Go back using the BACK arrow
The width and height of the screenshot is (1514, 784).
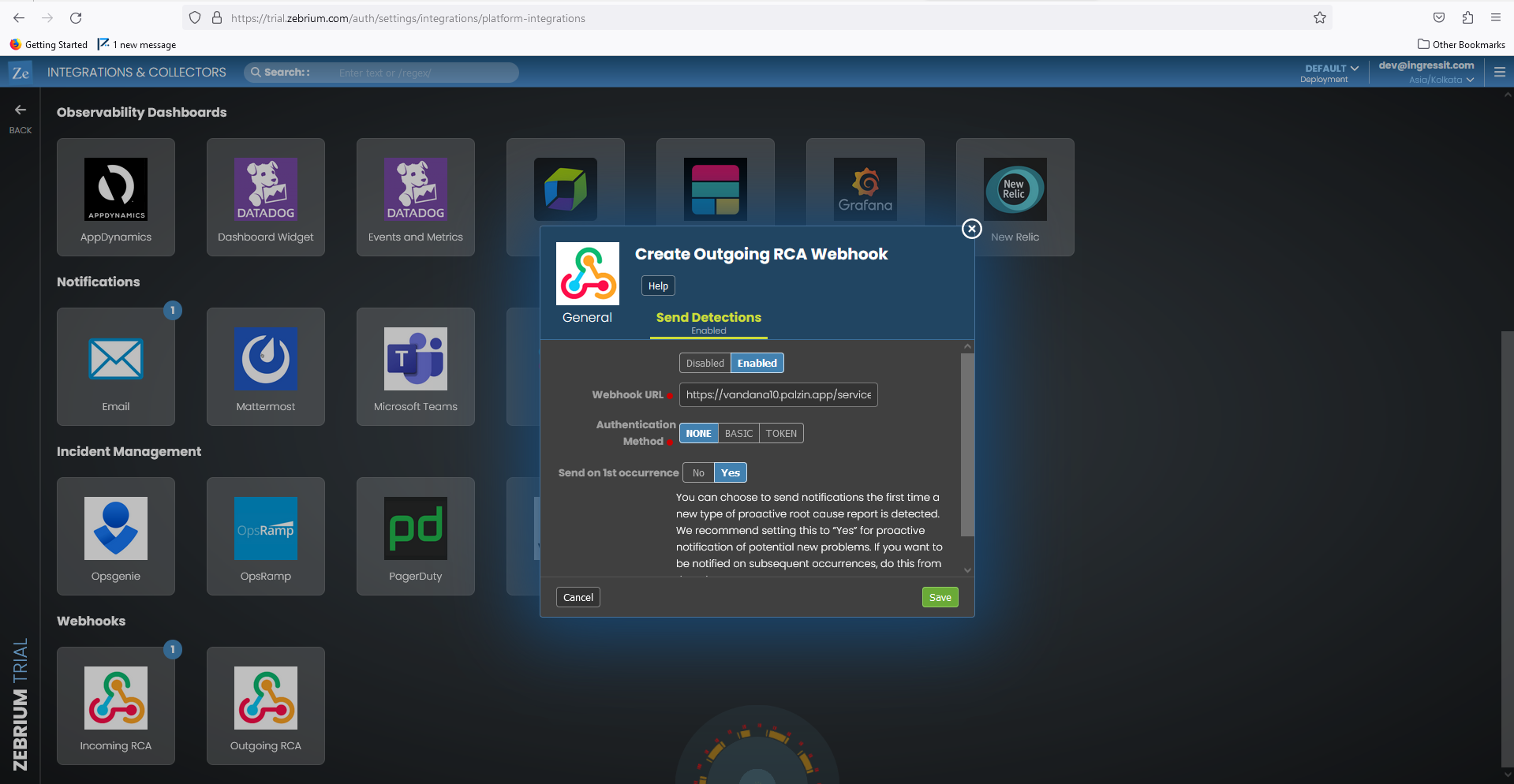click(x=21, y=118)
